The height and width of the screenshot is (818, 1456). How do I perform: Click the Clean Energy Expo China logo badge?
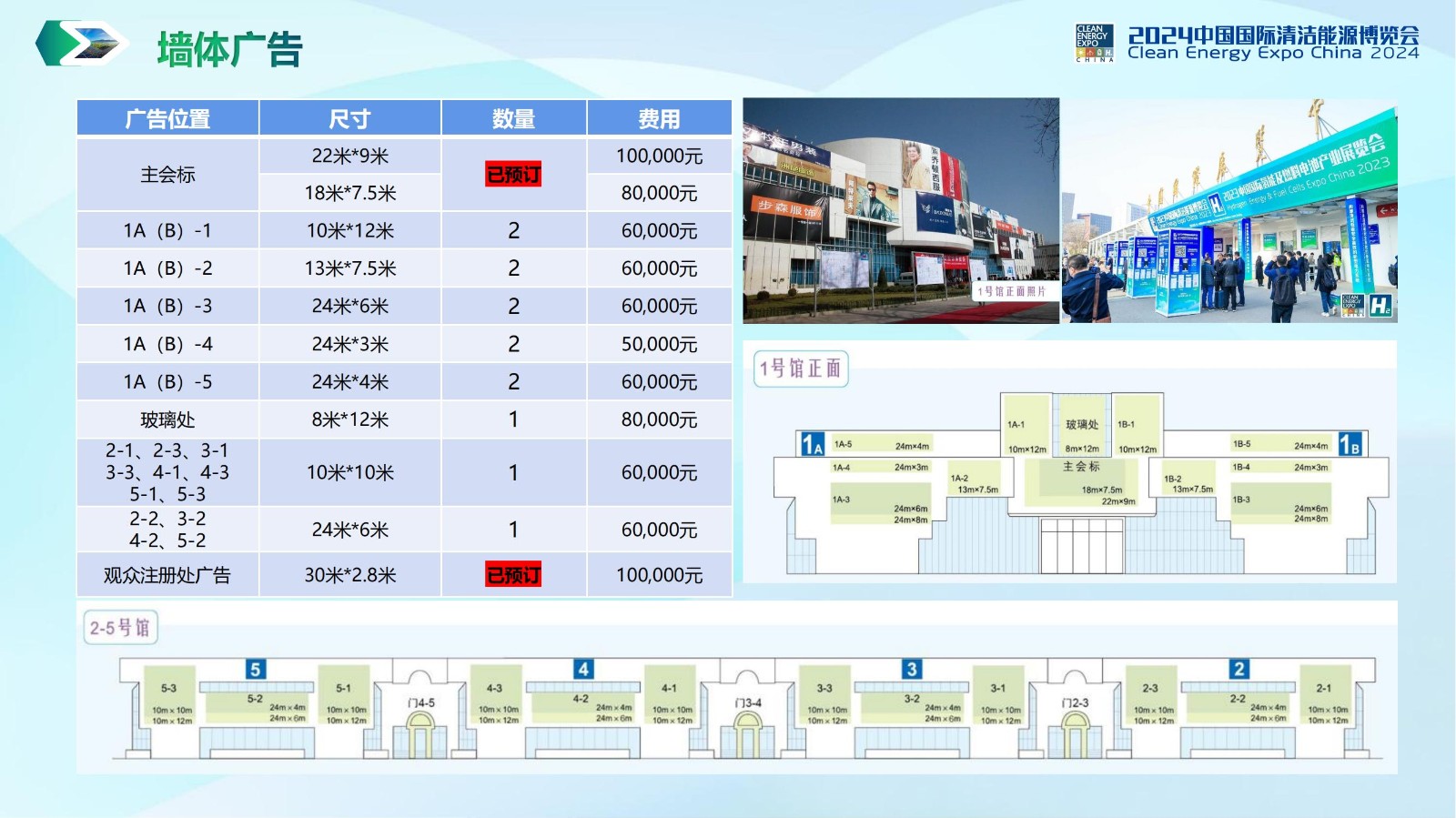(1095, 43)
